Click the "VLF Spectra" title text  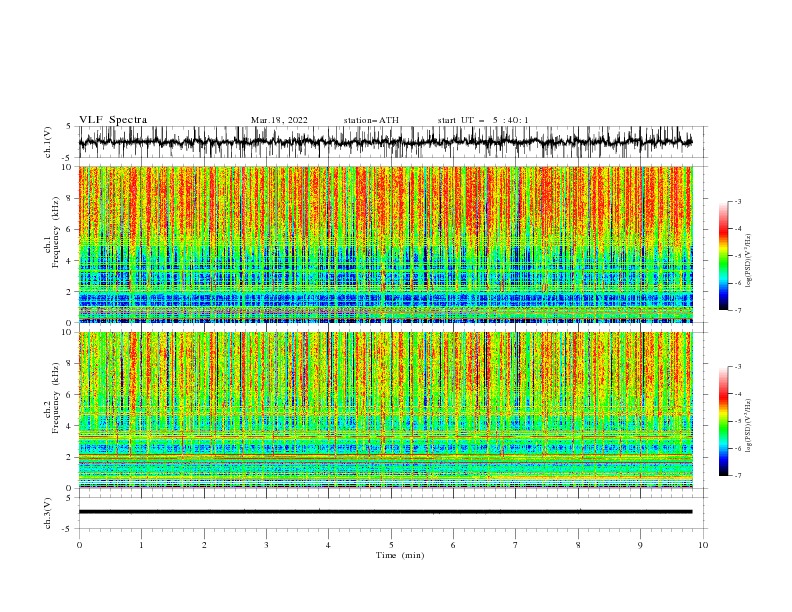click(x=113, y=120)
